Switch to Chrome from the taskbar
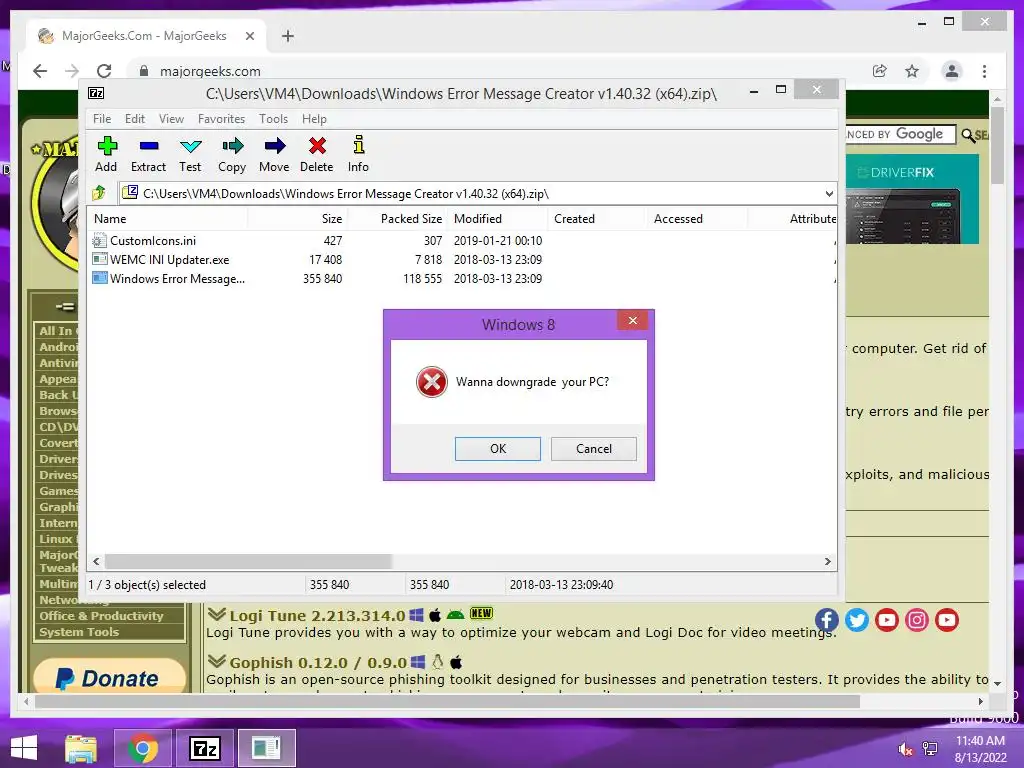The width and height of the screenshot is (1024, 768). point(142,748)
